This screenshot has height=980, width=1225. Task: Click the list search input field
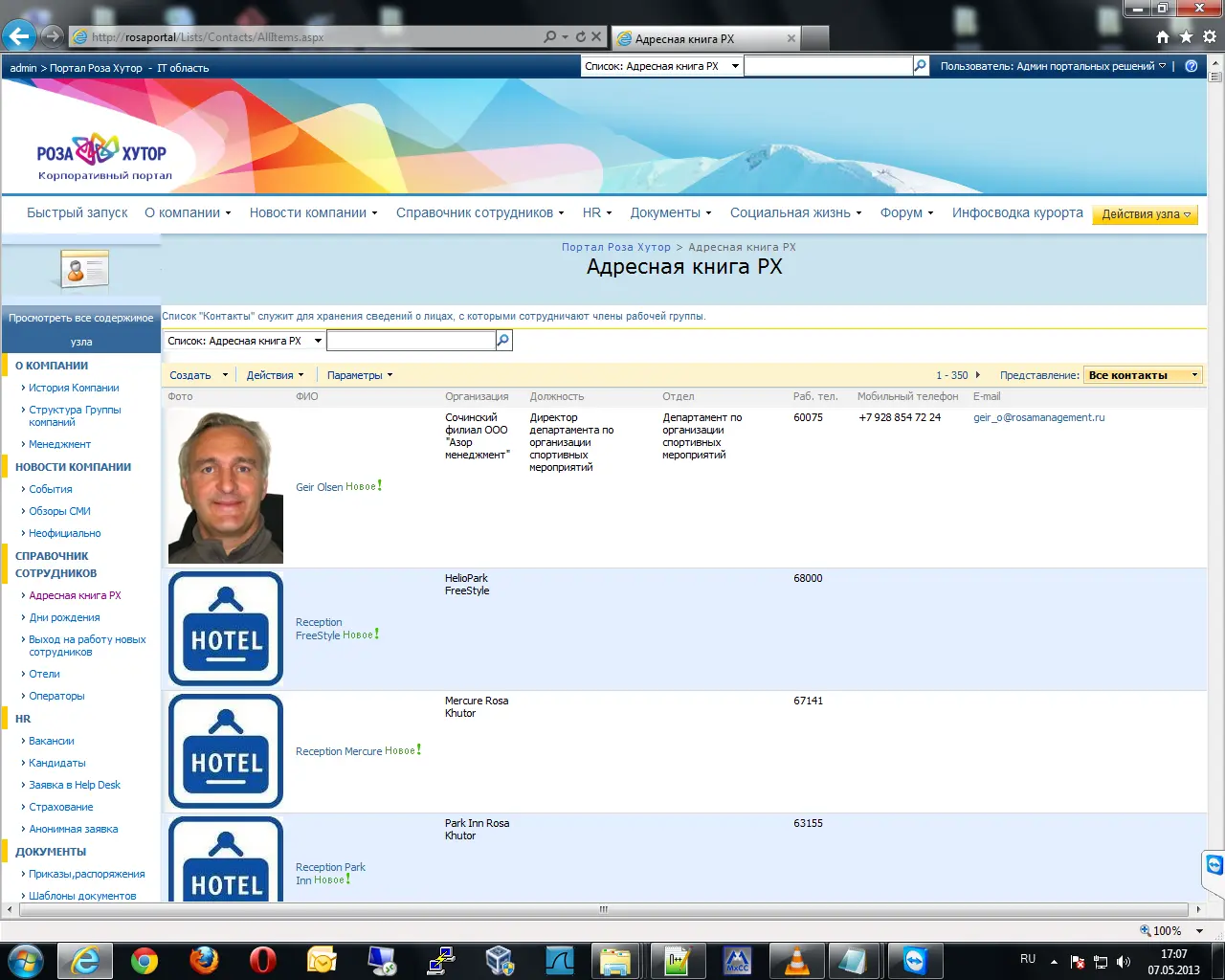click(412, 340)
